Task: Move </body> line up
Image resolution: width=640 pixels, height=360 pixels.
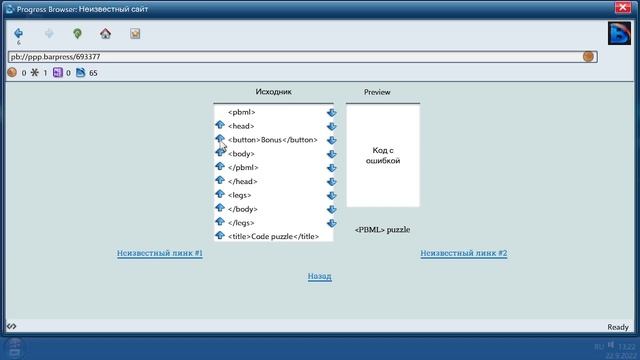Action: pyautogui.click(x=220, y=208)
